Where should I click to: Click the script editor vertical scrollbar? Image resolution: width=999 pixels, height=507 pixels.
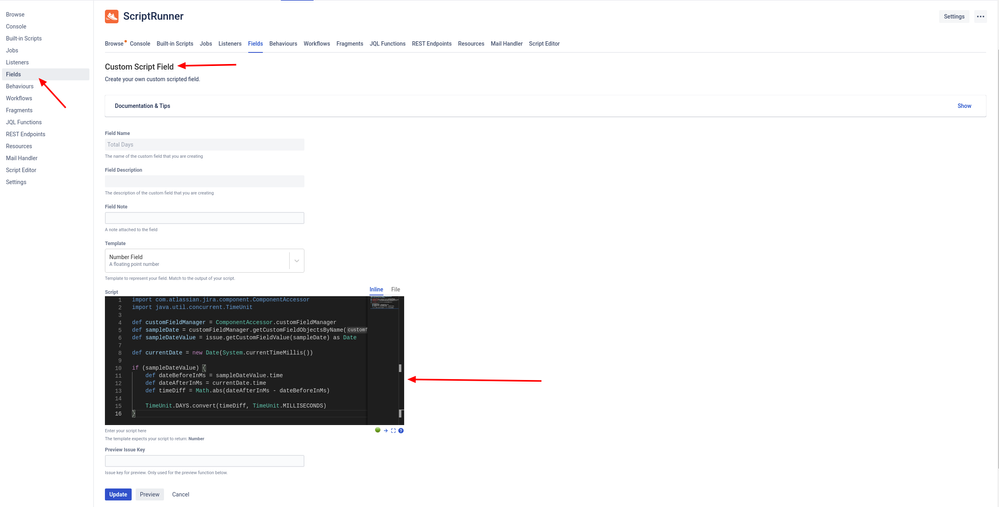click(401, 361)
